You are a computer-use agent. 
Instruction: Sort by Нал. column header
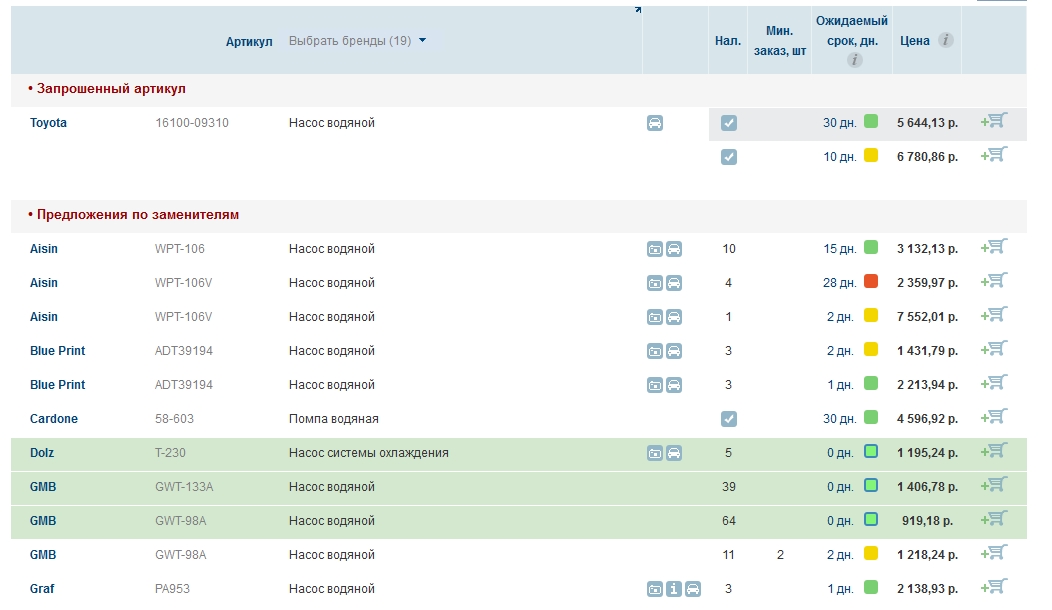(x=728, y=41)
